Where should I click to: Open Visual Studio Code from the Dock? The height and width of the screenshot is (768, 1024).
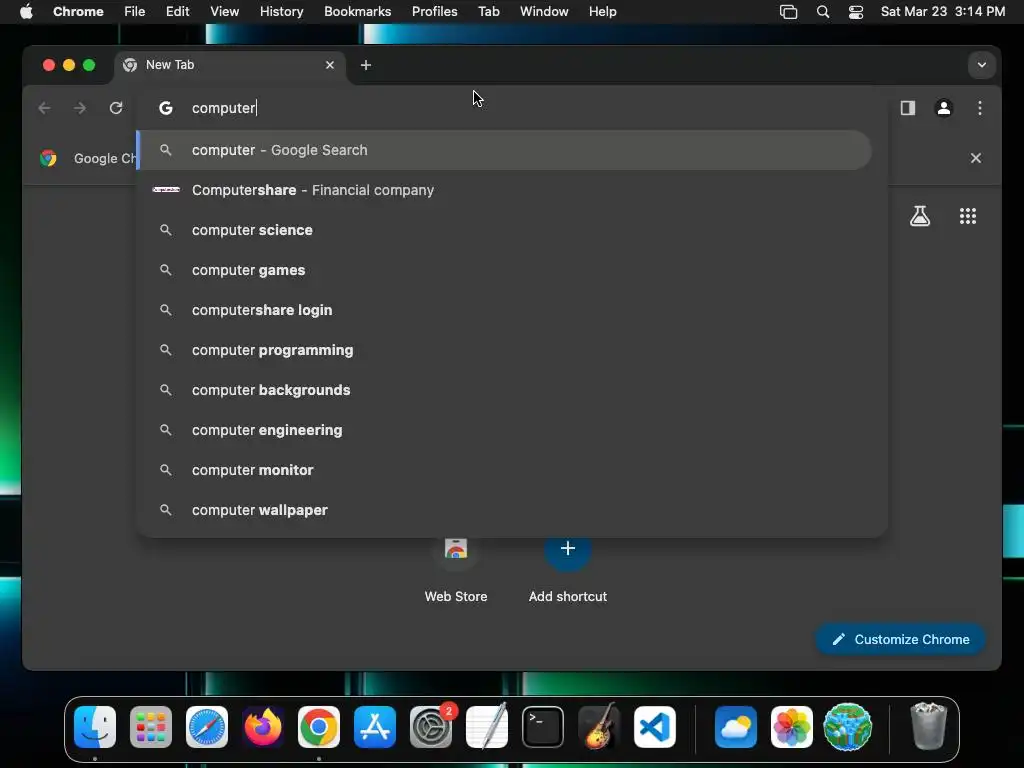tap(655, 727)
